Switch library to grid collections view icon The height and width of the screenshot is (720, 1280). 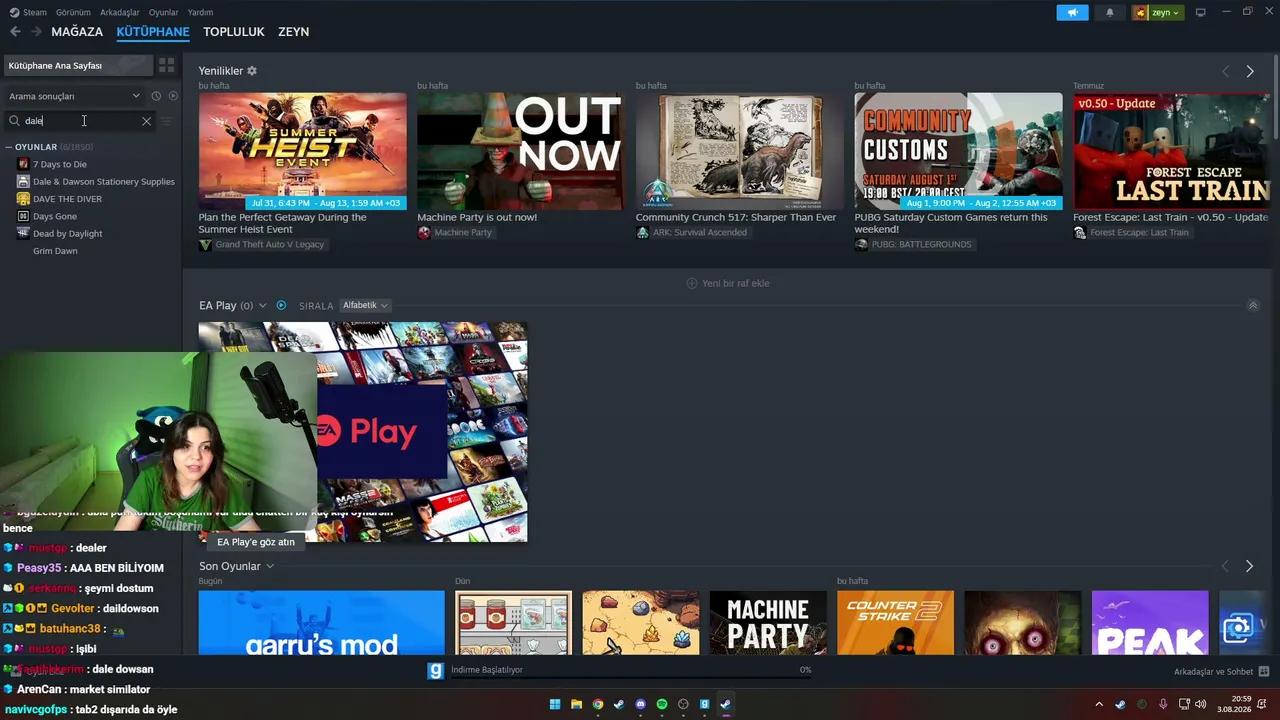click(167, 65)
